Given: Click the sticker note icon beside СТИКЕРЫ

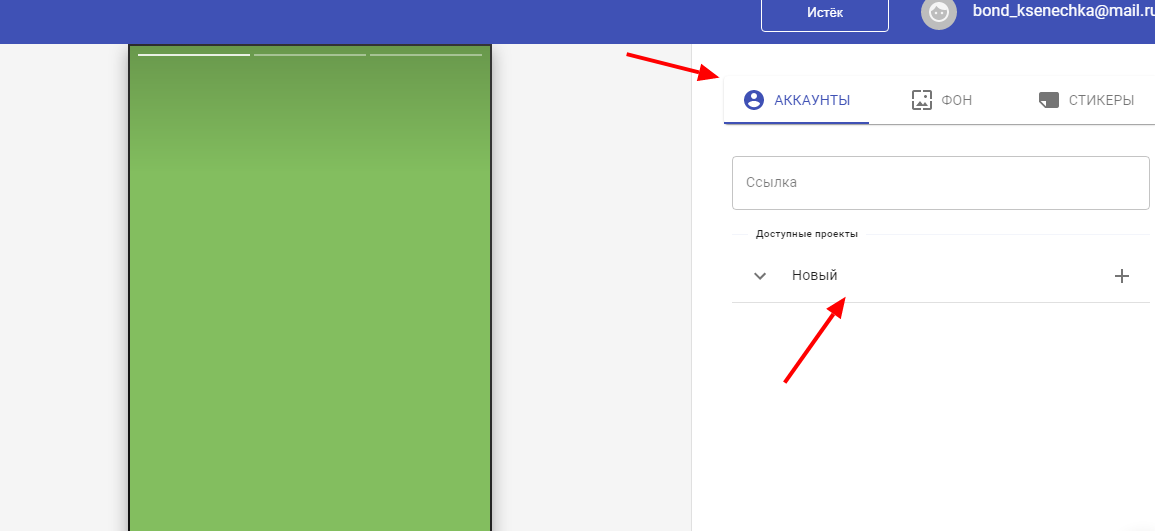Looking at the screenshot, I should 1049,100.
